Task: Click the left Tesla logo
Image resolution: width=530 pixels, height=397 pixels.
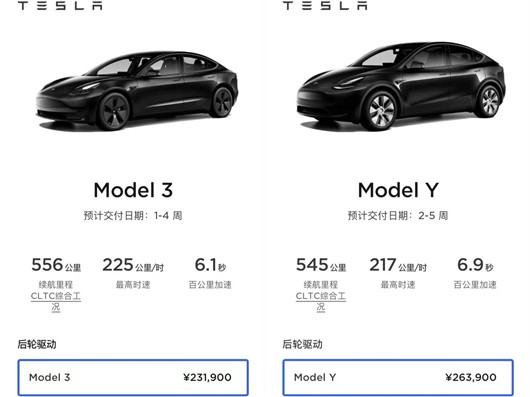Action: [60, 5]
